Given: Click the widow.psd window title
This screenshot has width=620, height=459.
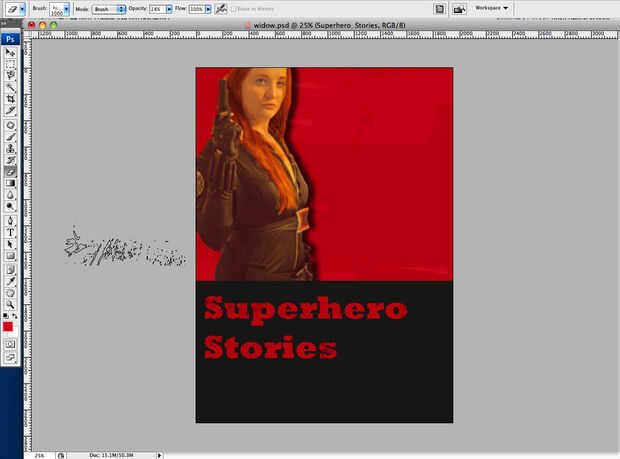Looking at the screenshot, I should coord(329,25).
